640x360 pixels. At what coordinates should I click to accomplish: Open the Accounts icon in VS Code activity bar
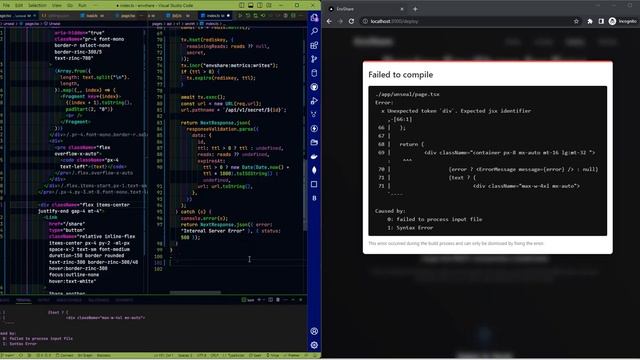click(314, 331)
